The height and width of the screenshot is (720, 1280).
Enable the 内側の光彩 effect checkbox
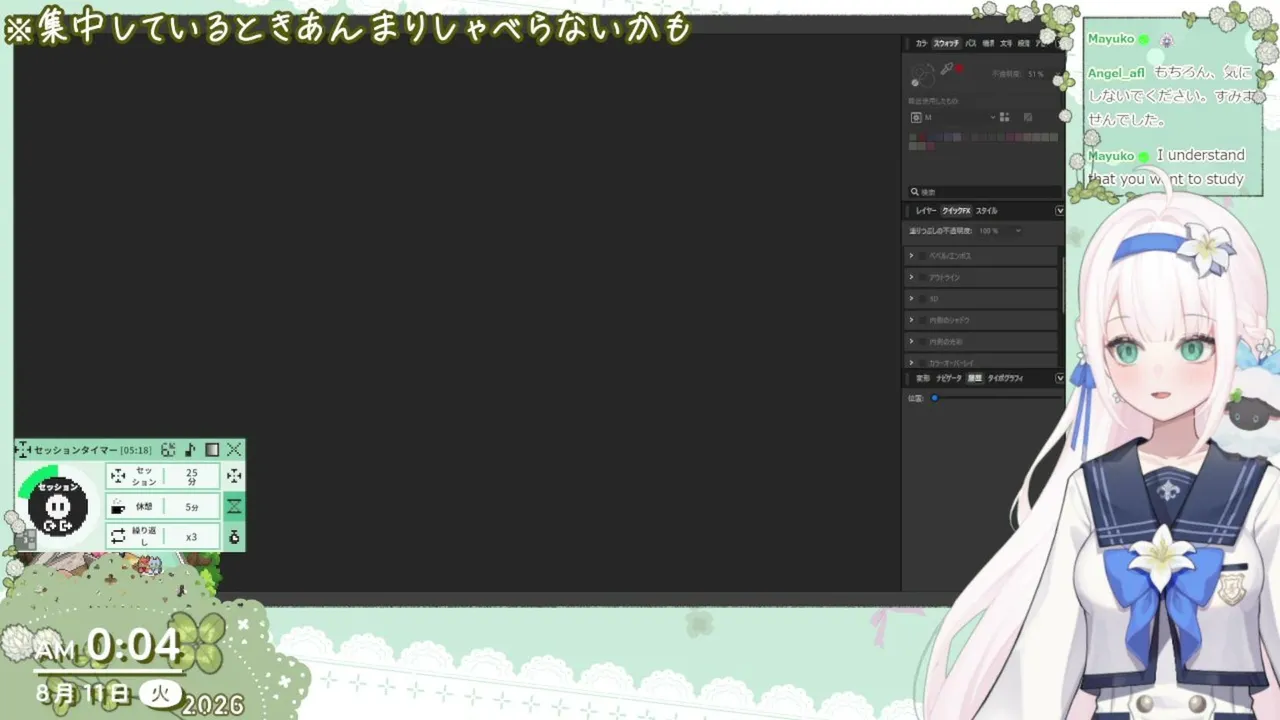coord(923,342)
